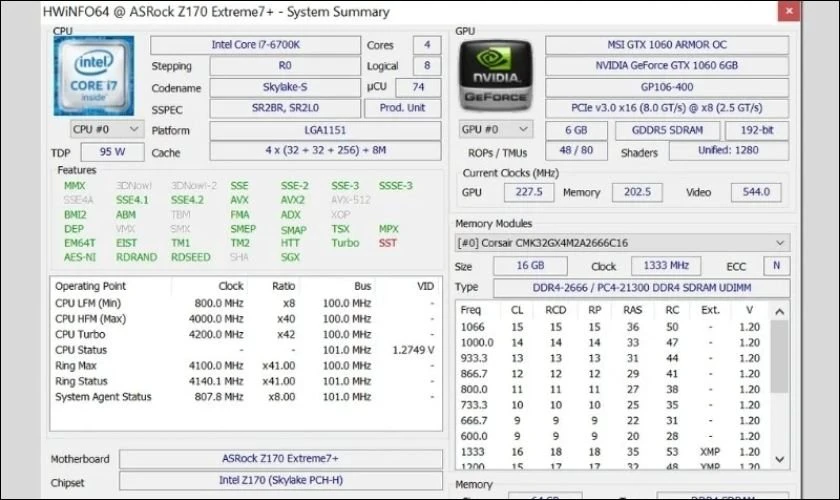
Task: Click the memory timings scroll down arrow
Action: tap(779, 459)
